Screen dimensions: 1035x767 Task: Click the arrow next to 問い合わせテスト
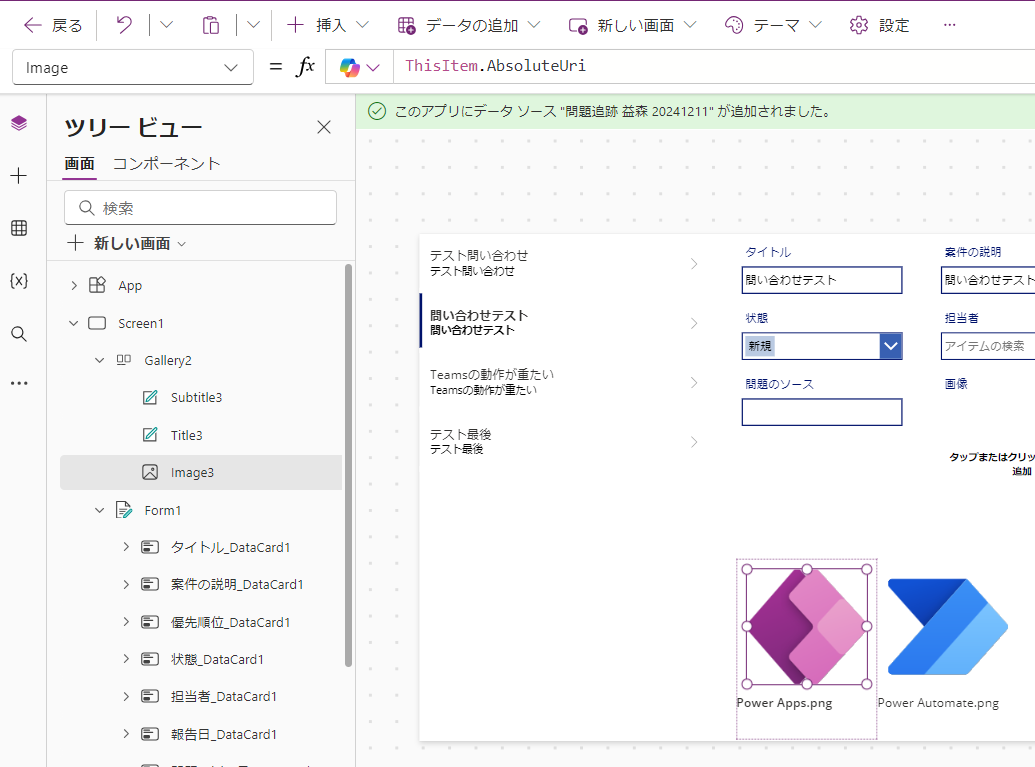coord(694,323)
